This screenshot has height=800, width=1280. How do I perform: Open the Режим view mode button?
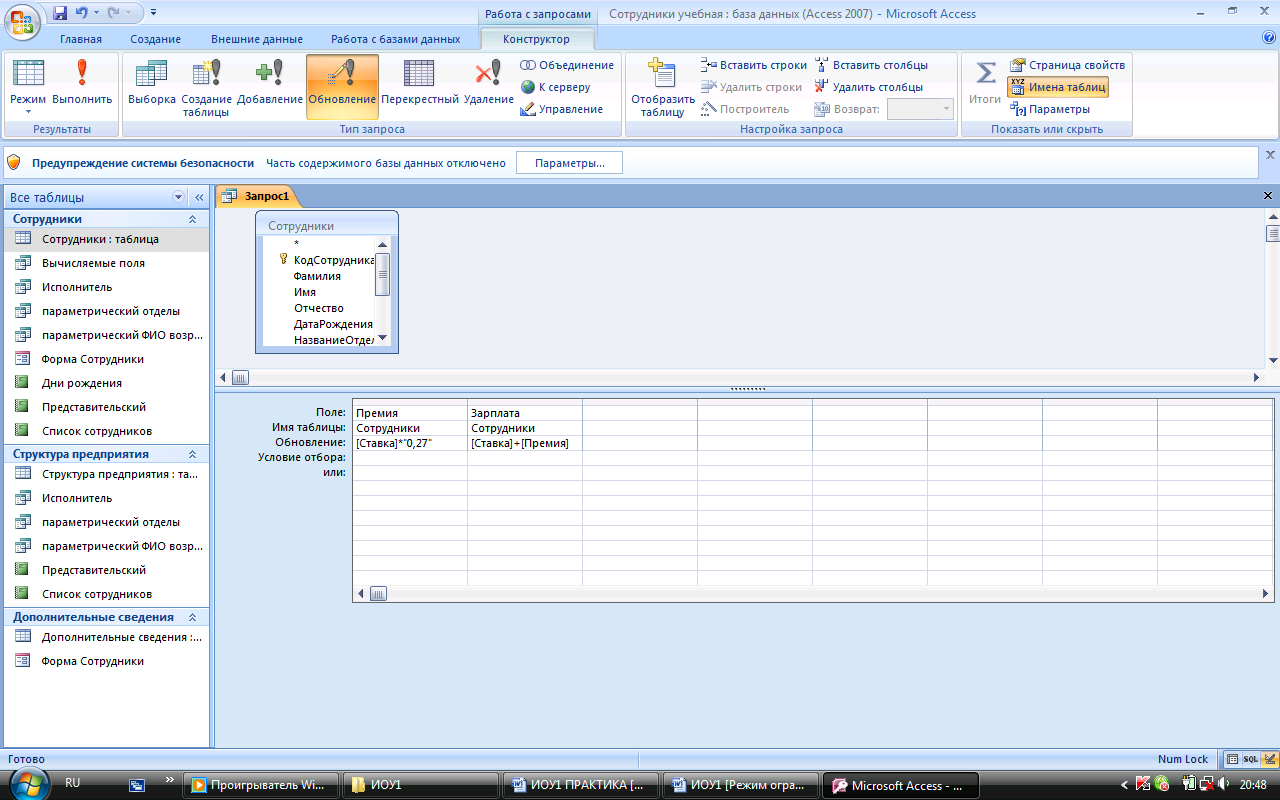coord(28,86)
